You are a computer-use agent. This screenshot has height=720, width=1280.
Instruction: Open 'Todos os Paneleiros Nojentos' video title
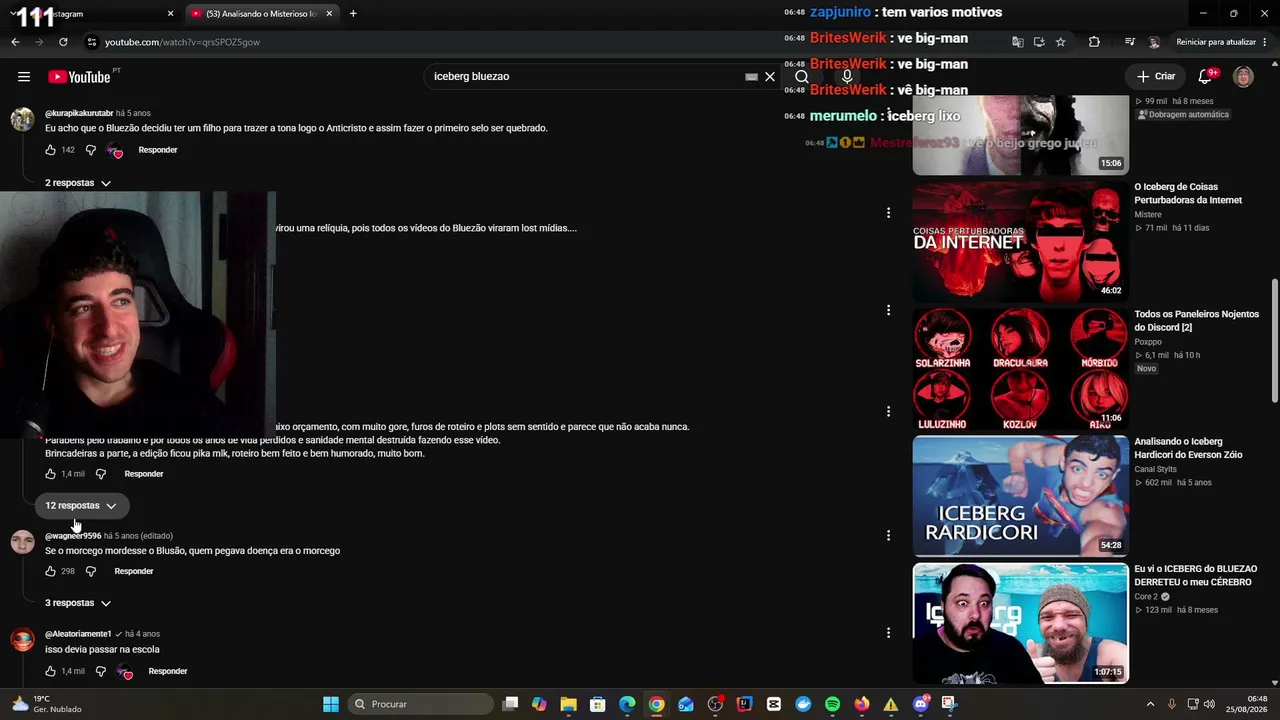click(1197, 321)
